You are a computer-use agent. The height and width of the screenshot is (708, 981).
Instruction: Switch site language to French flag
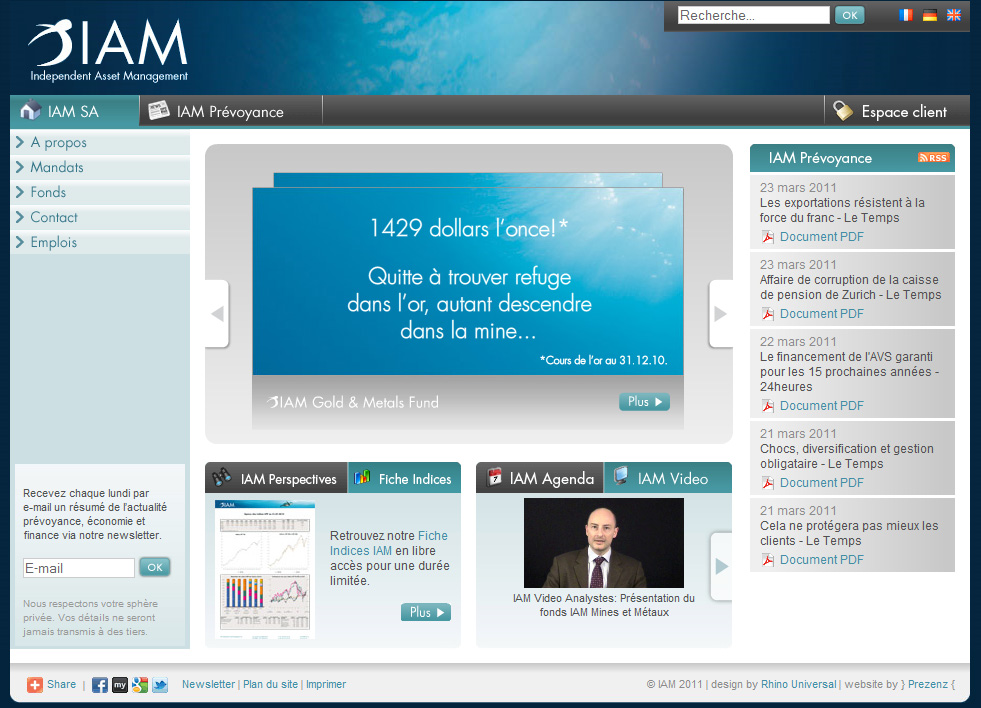tap(905, 15)
